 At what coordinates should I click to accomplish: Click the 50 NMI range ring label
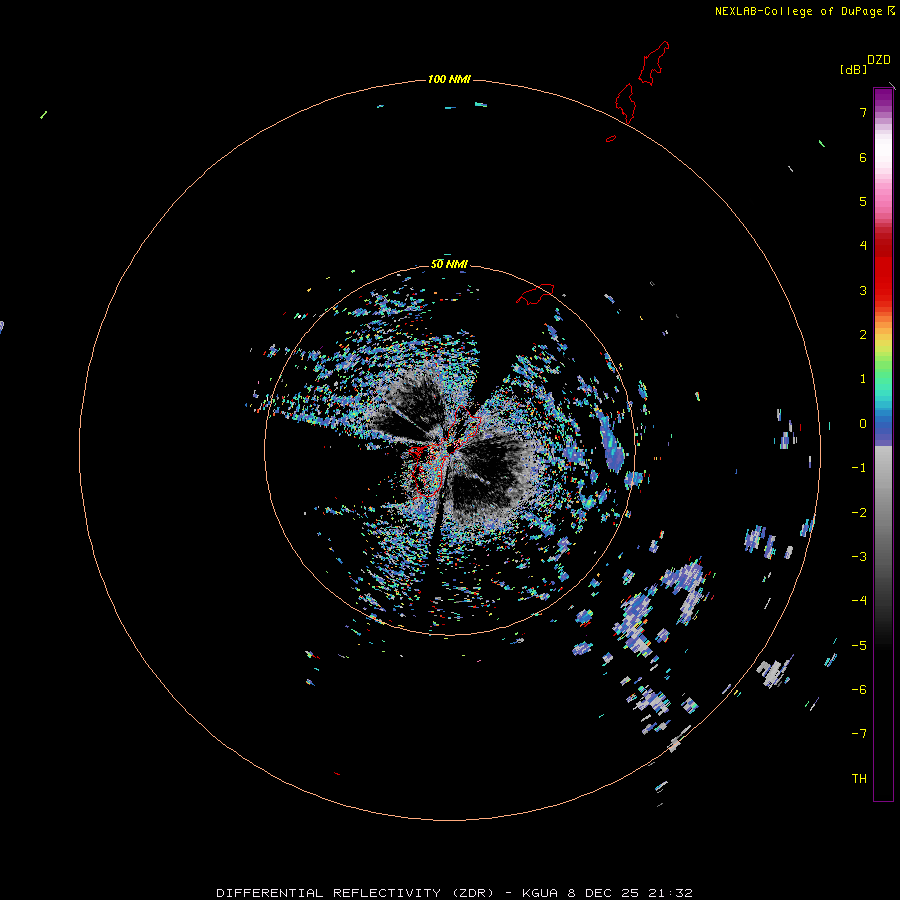coord(449,264)
